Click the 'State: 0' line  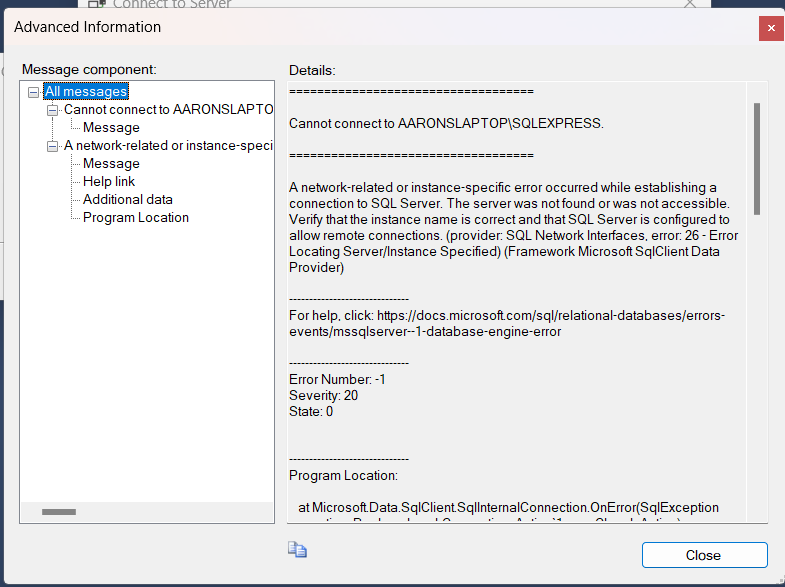tap(311, 411)
